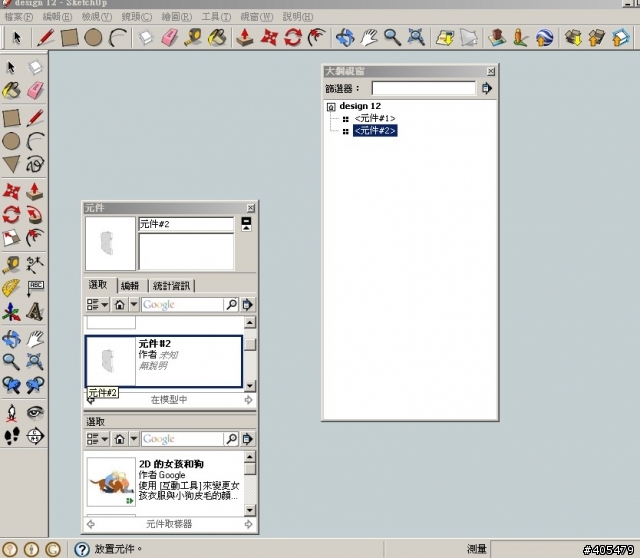Select the Position Camera tool

click(x=11, y=413)
